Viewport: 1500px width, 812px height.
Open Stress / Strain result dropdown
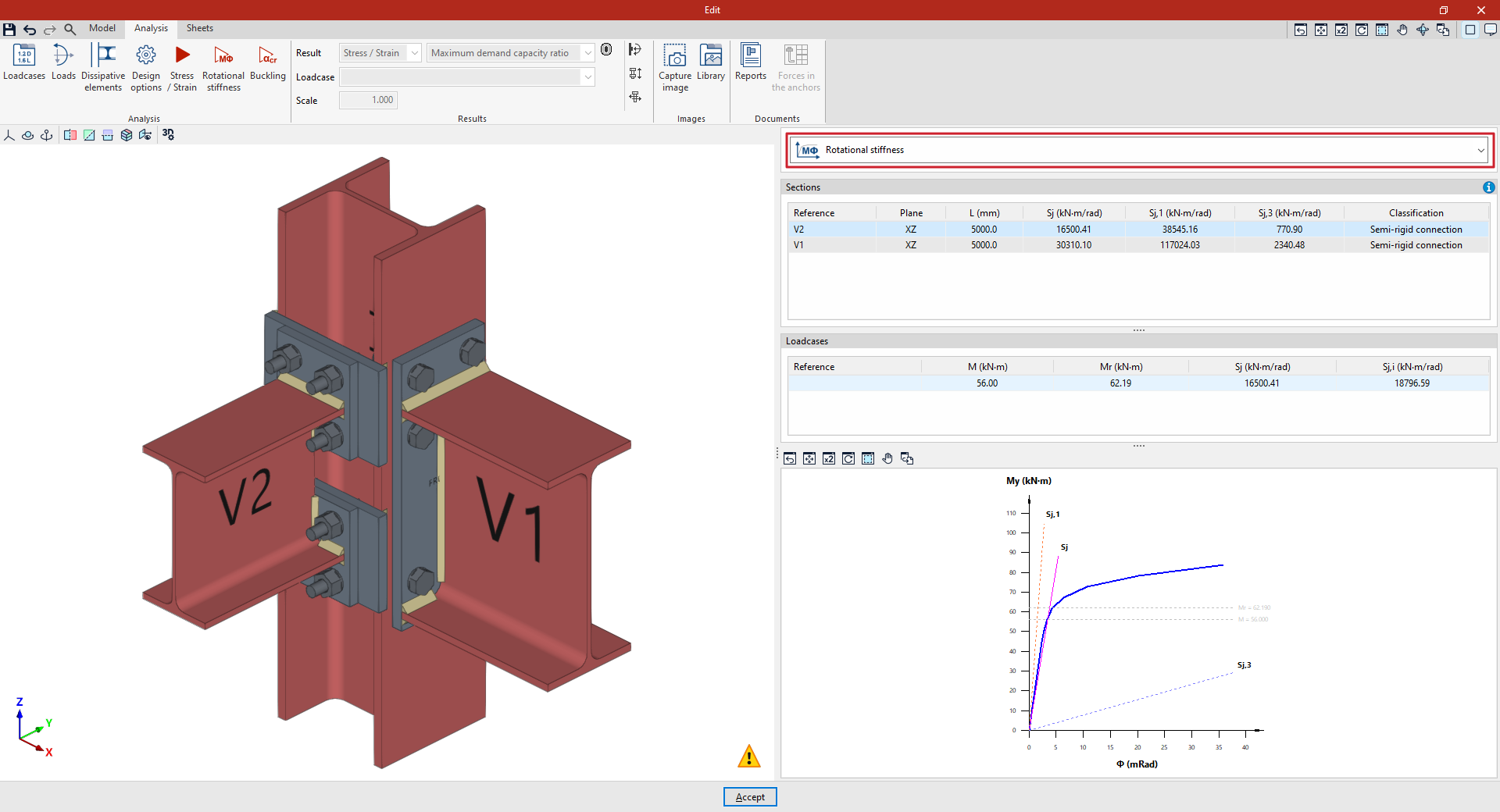click(380, 53)
